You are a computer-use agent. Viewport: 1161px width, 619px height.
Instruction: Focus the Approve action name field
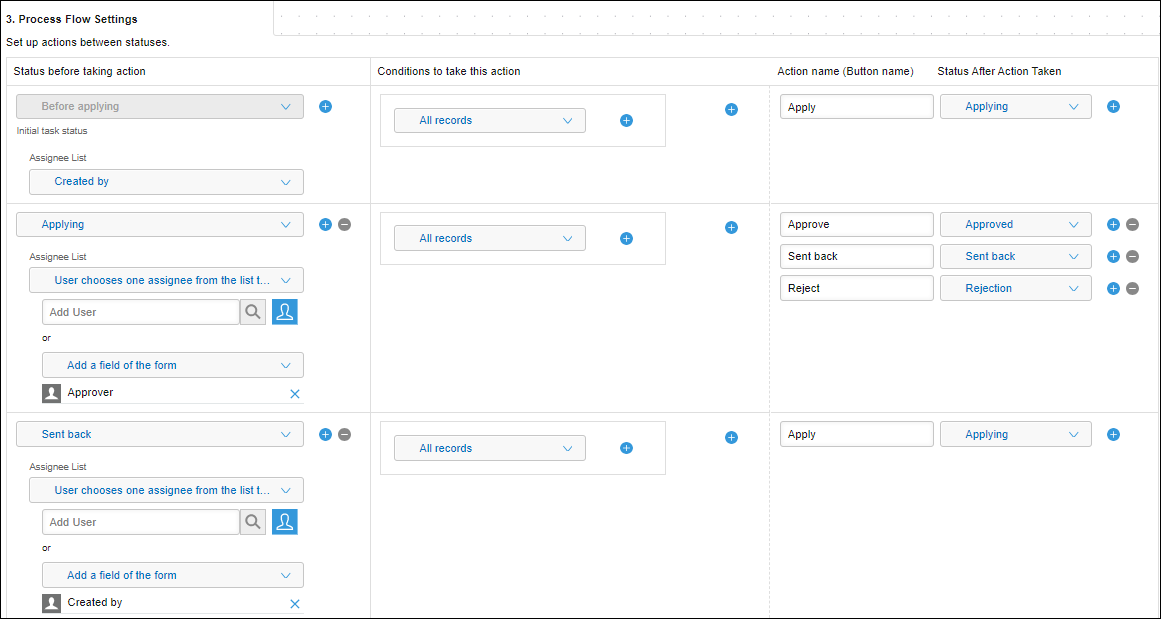[857, 224]
